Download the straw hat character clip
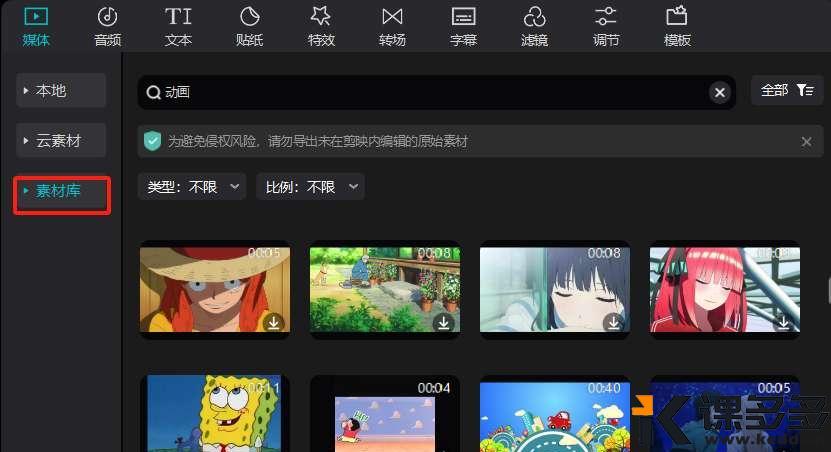This screenshot has height=452, width=831. tap(273, 322)
